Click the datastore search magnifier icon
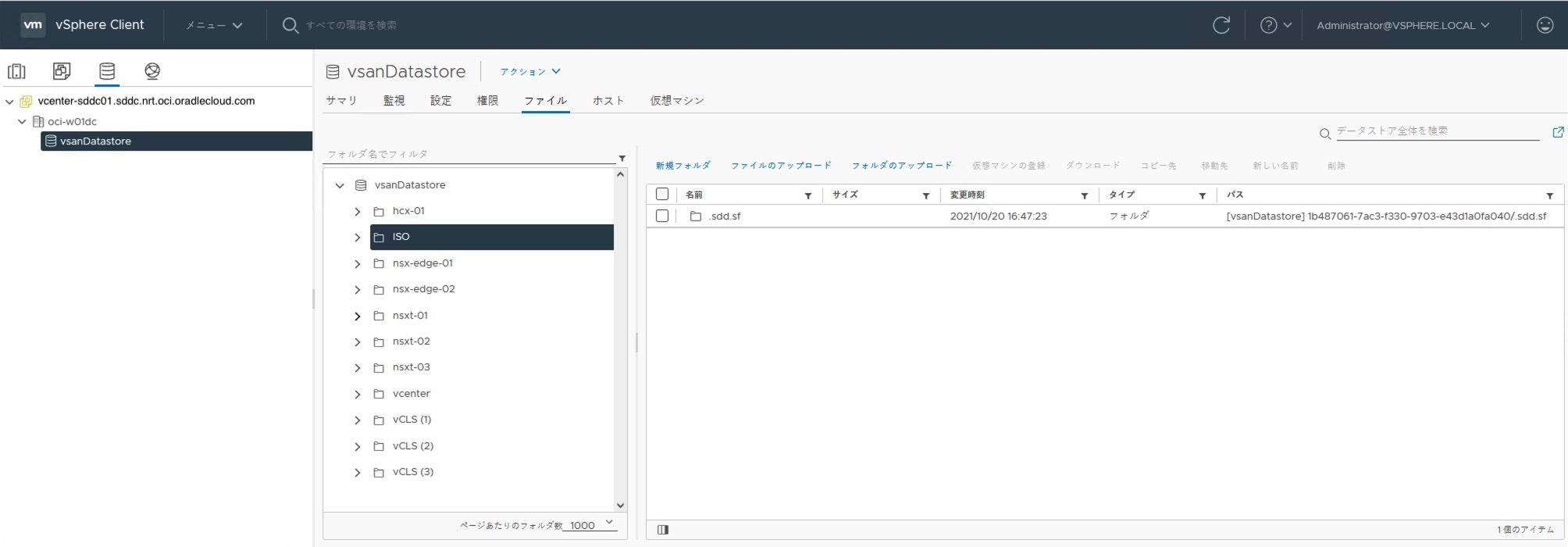Viewport: 1568px width, 547px height. pyautogui.click(x=1324, y=134)
